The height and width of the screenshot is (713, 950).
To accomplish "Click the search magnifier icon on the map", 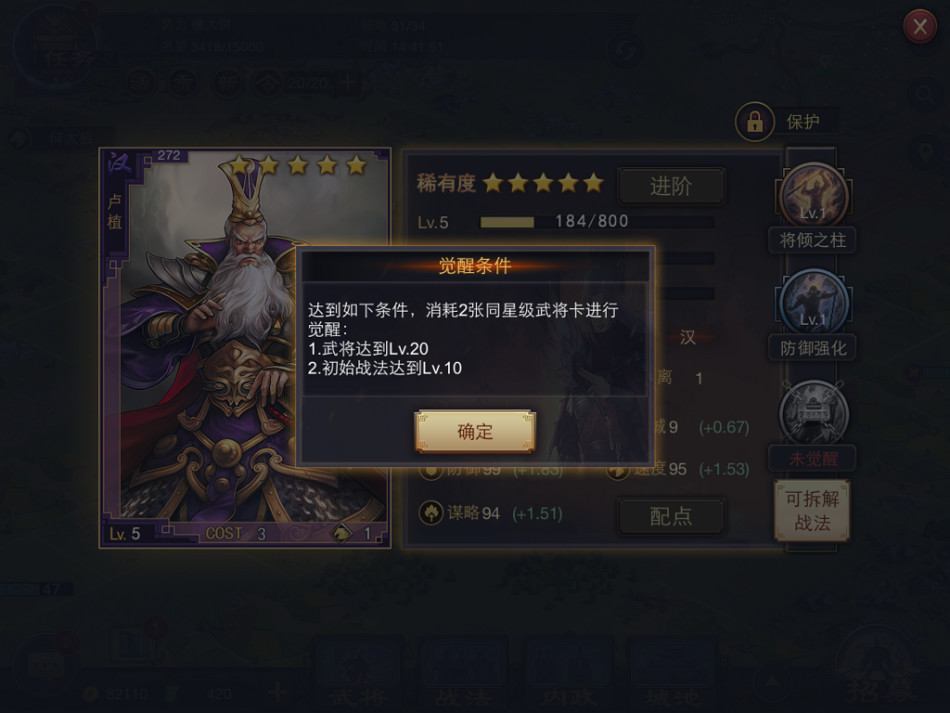I will (x=925, y=93).
